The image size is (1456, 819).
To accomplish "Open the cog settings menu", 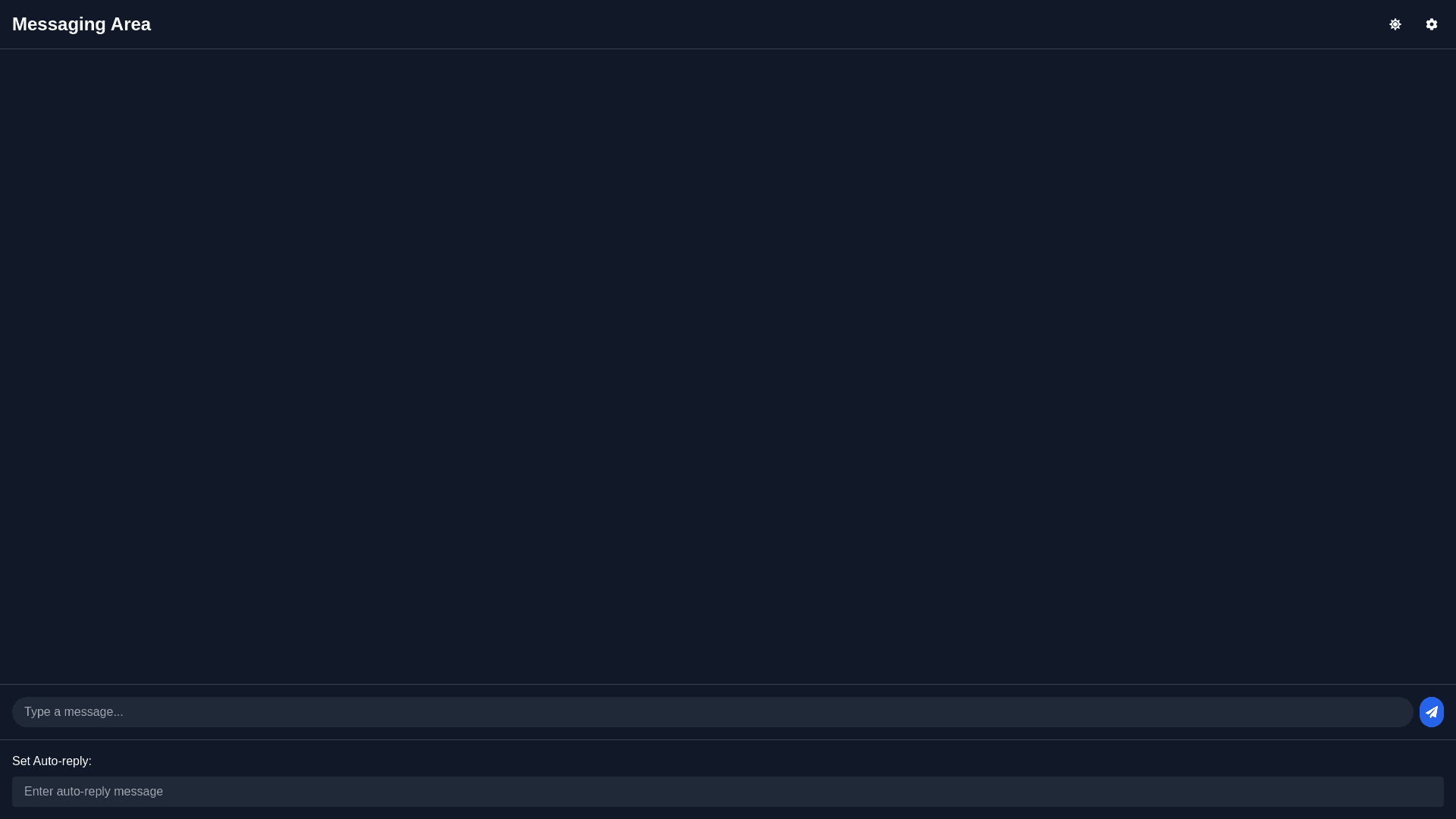I will pos(1431,24).
